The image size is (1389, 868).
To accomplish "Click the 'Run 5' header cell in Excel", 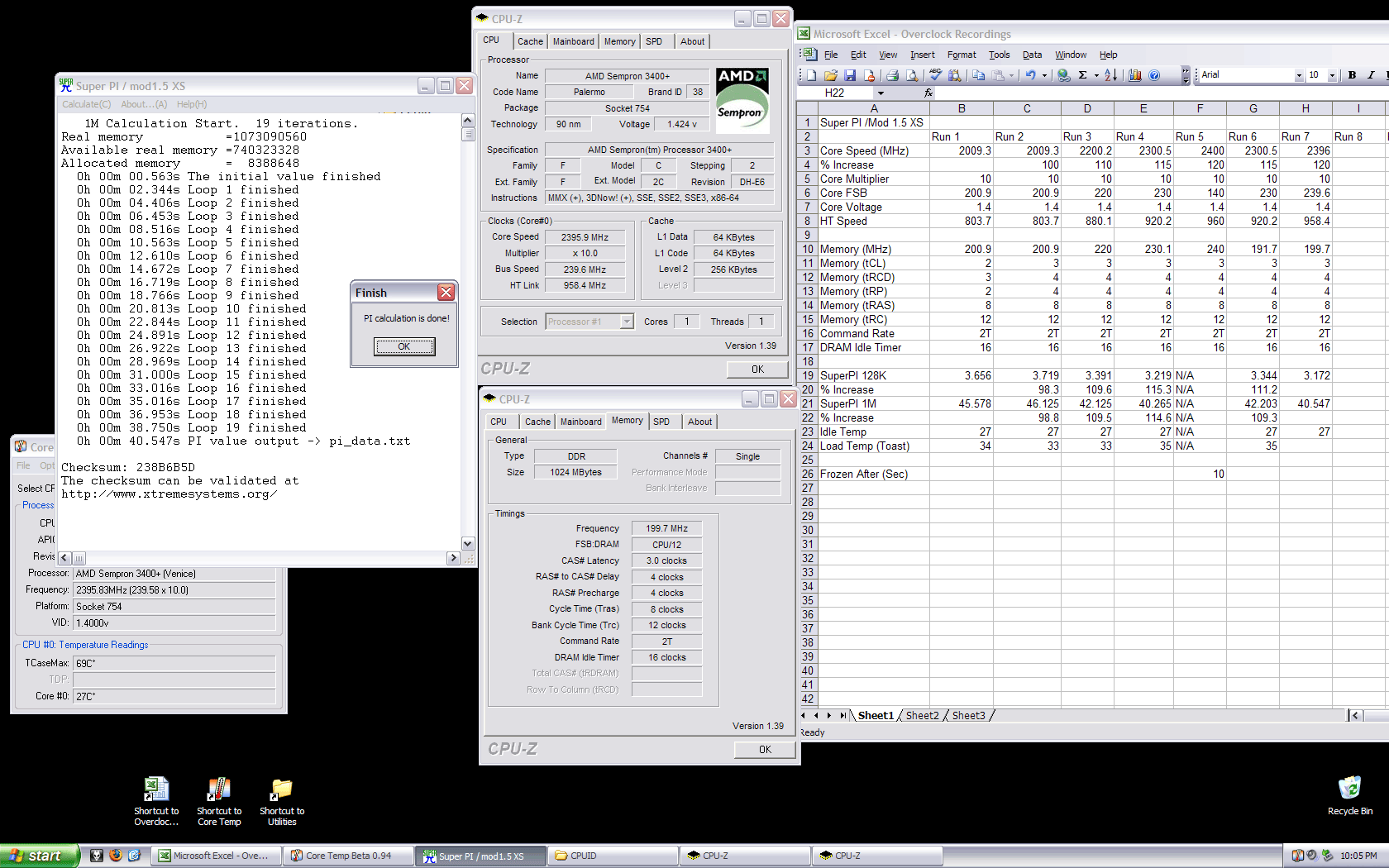I will click(1200, 136).
